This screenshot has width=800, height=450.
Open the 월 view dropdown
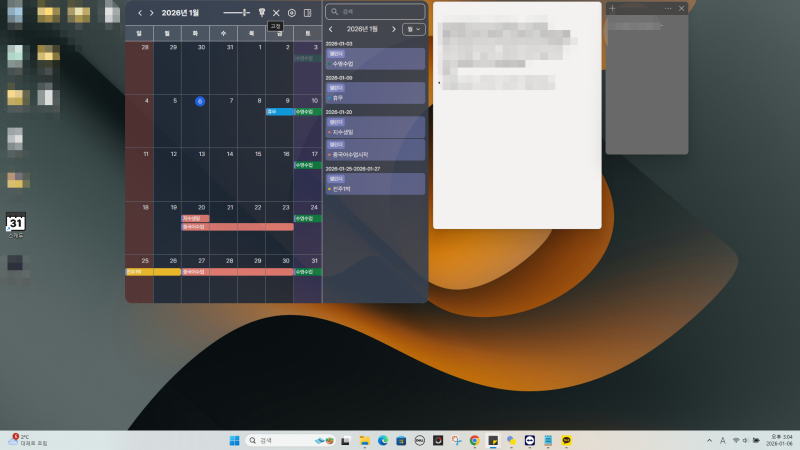[x=414, y=29]
